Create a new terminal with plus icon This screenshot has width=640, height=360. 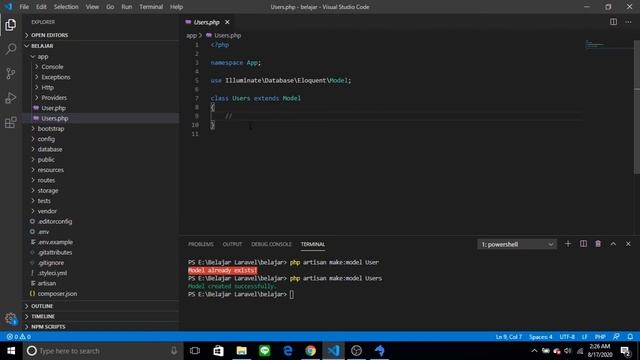coord(568,244)
